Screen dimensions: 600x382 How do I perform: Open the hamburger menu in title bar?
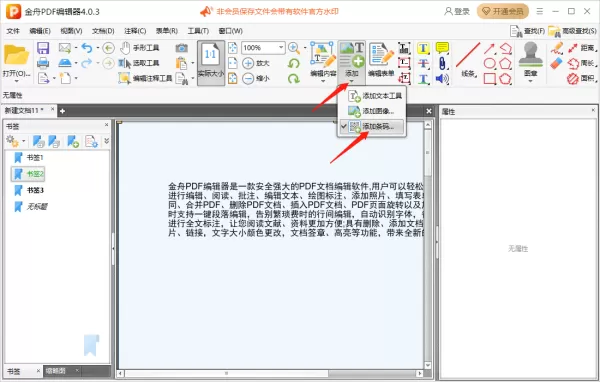pos(540,11)
